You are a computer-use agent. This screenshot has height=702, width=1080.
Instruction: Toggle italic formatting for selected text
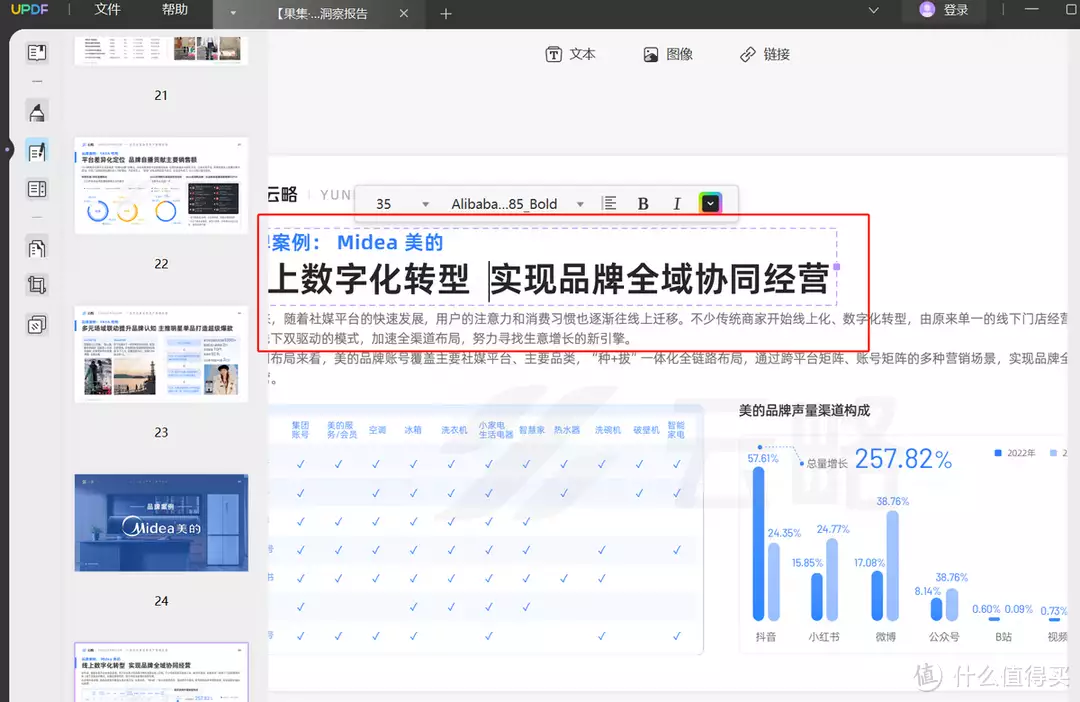676,204
